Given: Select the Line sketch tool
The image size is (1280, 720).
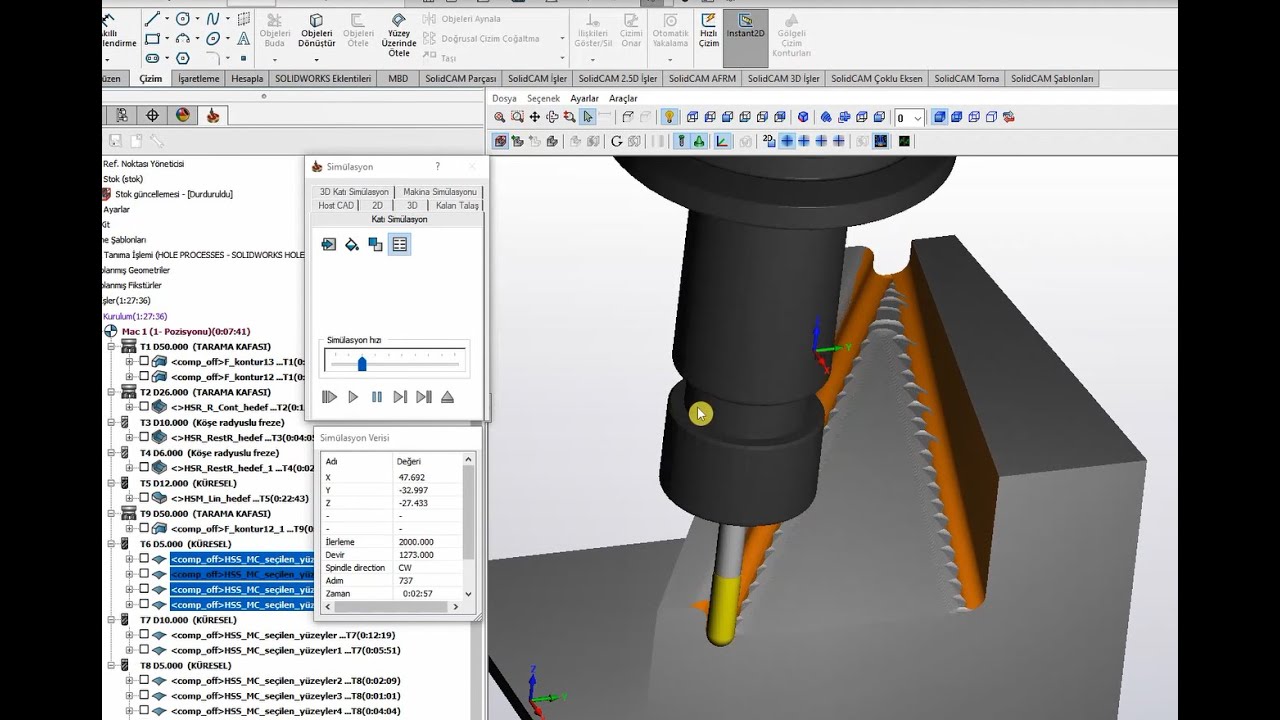Looking at the screenshot, I should [x=152, y=19].
